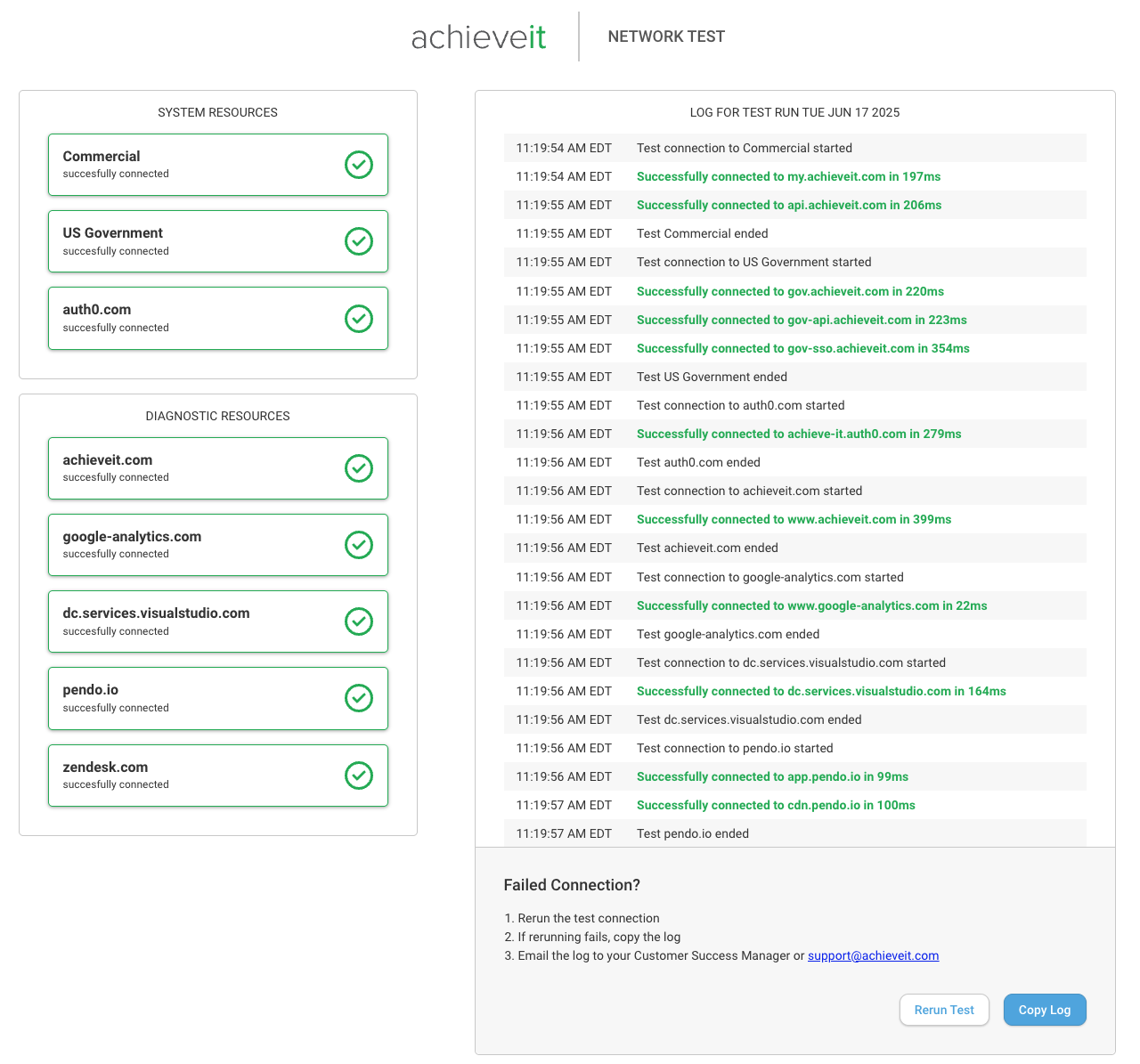Click the Commercial green checkmark icon
This screenshot has width=1140, height=1064.
coord(359,165)
